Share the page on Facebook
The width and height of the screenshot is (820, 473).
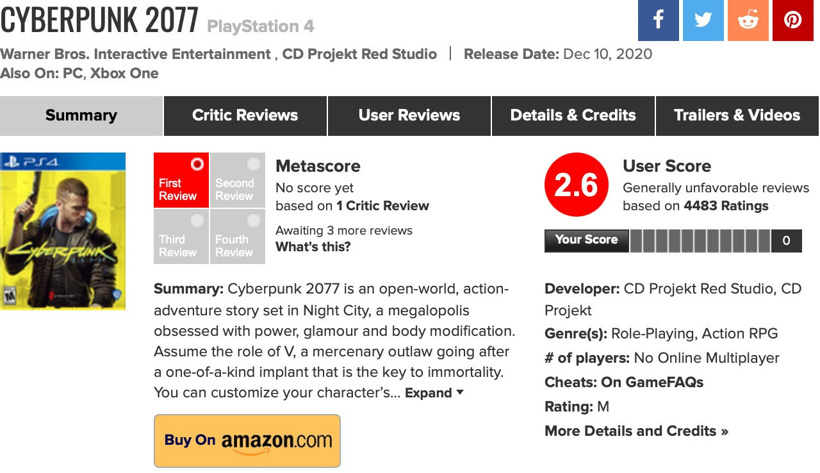pyautogui.click(x=658, y=20)
